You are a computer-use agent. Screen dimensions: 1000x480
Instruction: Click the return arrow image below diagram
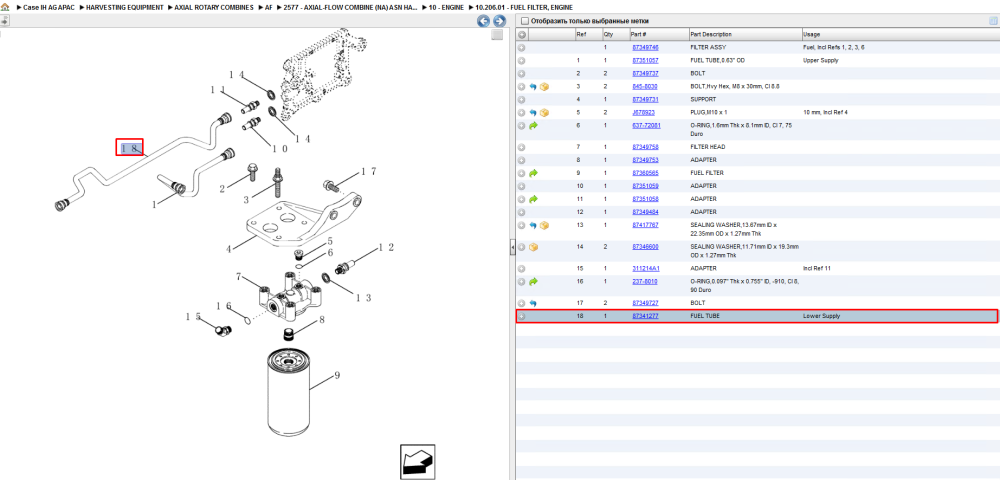tap(418, 462)
